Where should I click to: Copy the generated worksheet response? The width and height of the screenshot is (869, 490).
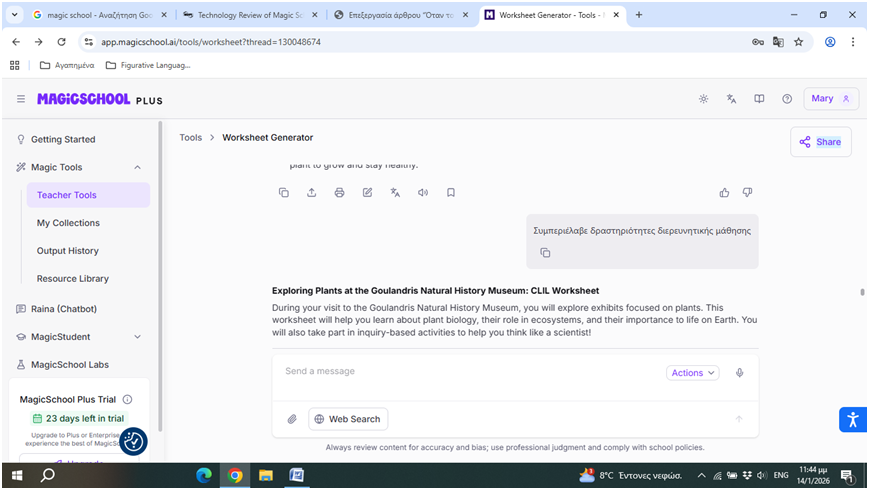click(284, 193)
